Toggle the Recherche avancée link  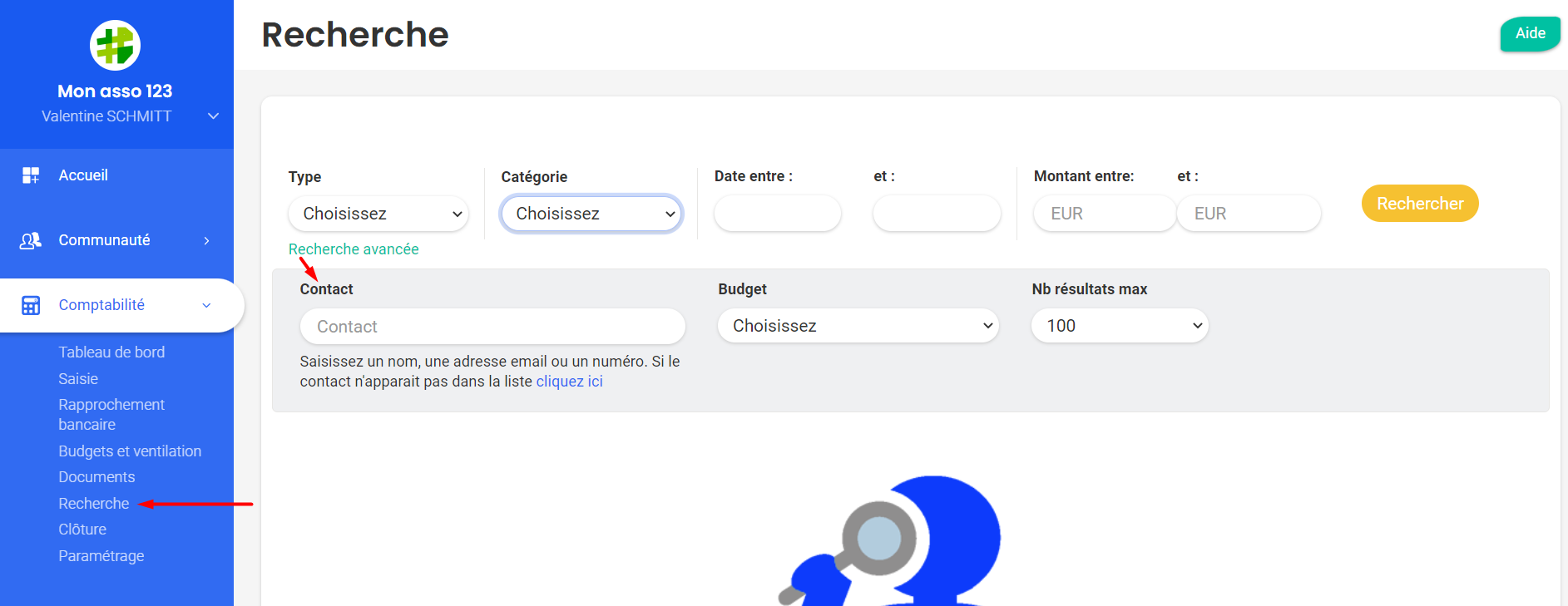click(x=354, y=249)
